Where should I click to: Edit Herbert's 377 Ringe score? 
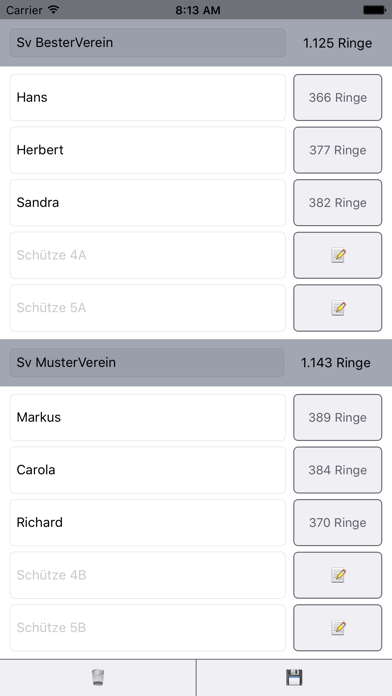pyautogui.click(x=338, y=150)
